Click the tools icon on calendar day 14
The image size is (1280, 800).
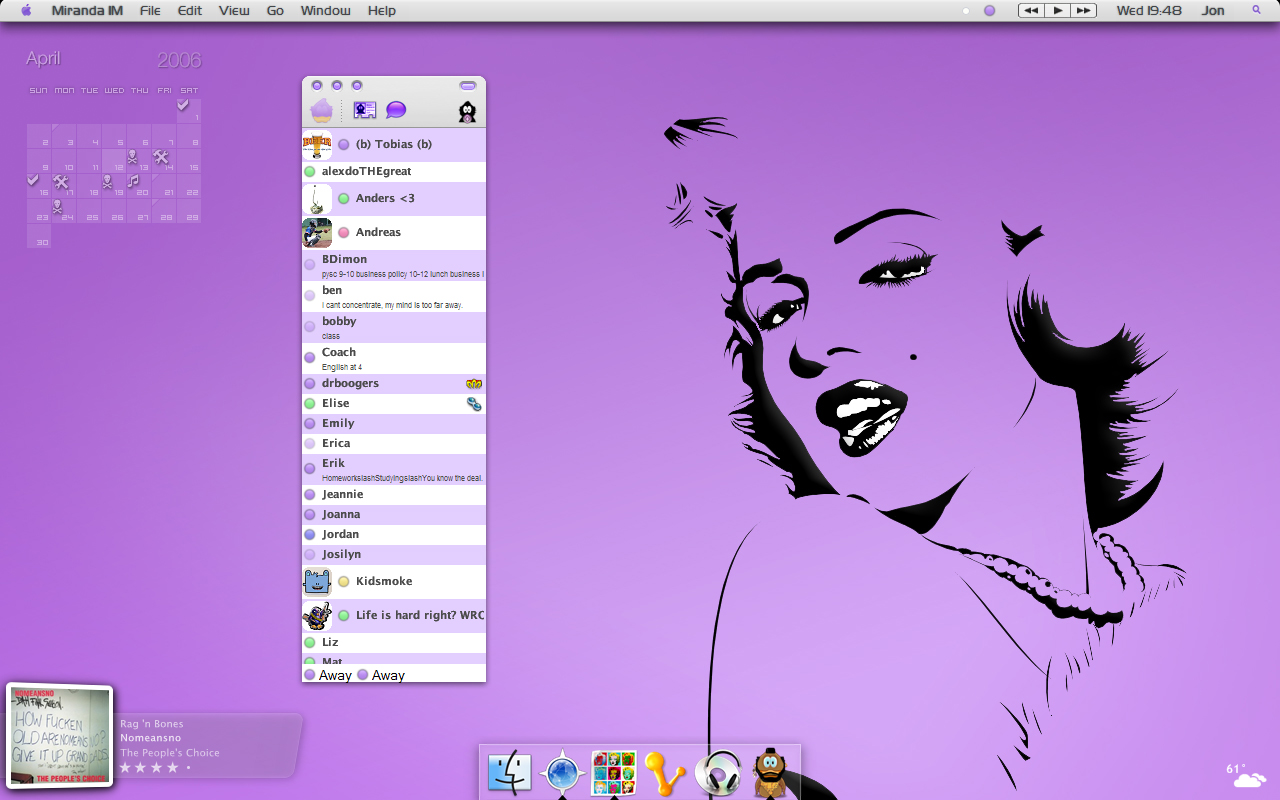point(160,156)
